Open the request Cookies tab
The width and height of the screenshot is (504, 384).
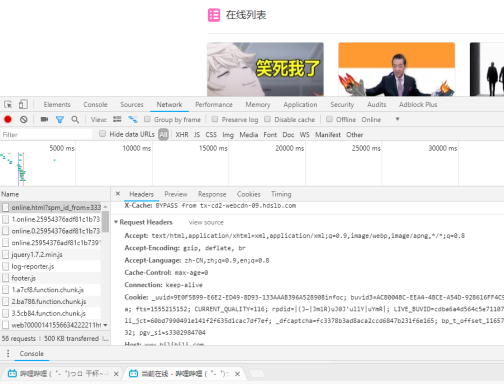249,194
